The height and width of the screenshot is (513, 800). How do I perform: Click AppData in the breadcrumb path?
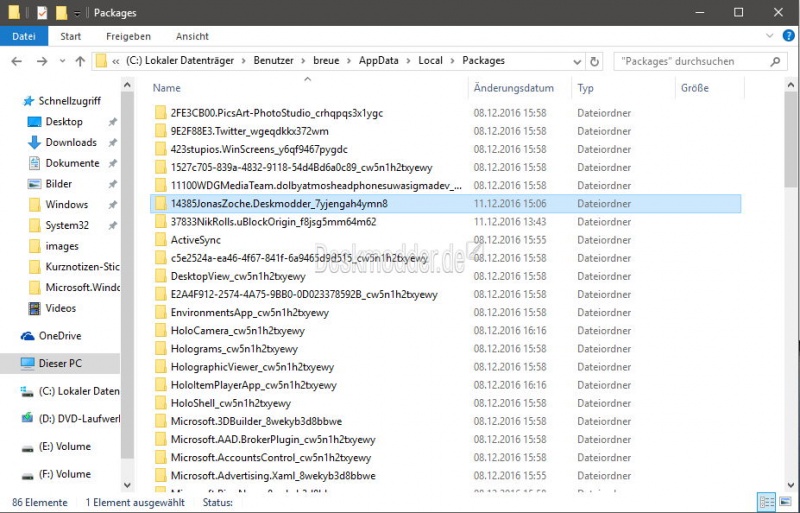[379, 61]
